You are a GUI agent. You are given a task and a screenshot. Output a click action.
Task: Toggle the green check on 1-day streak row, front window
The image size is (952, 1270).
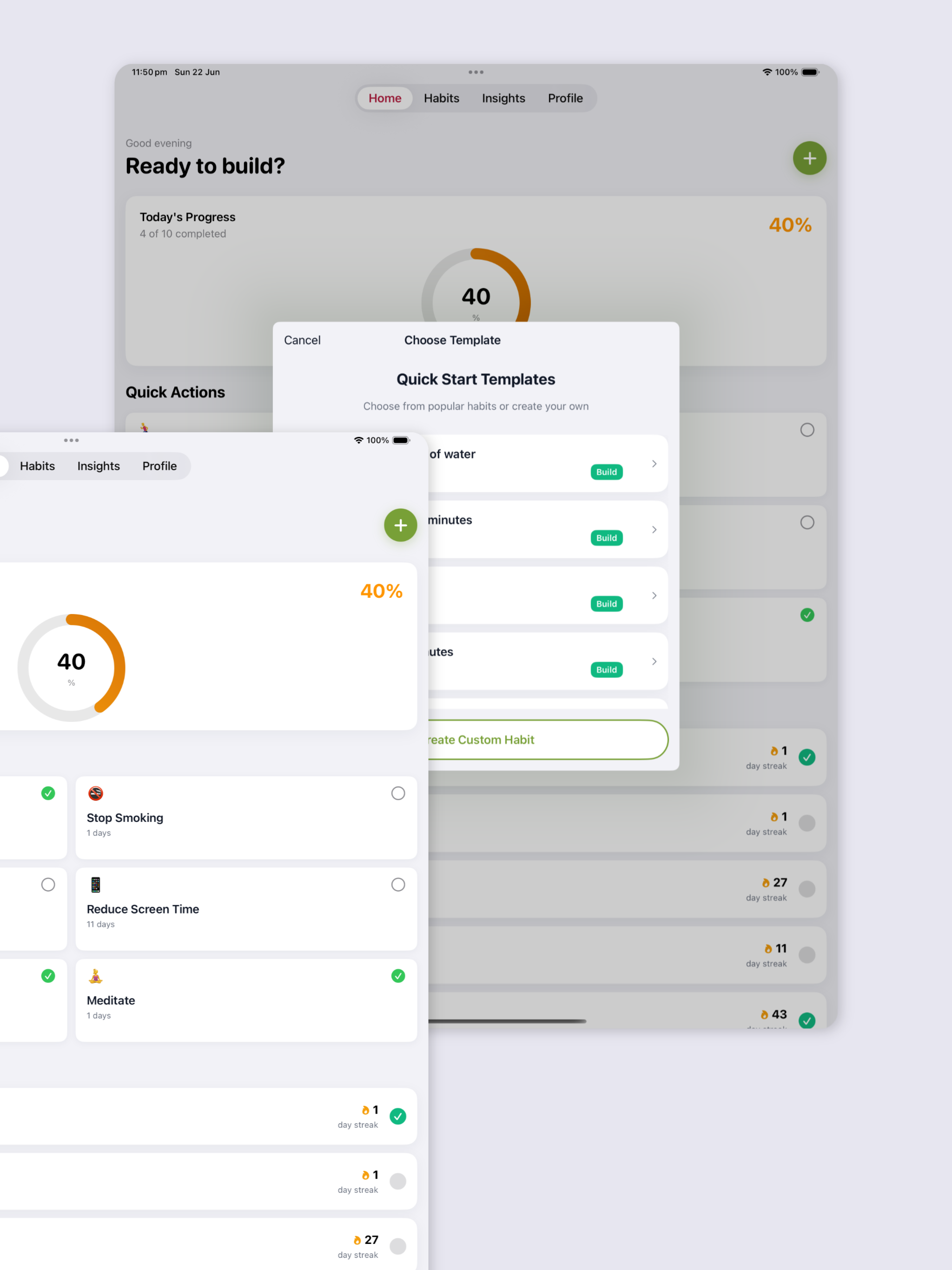tap(398, 1116)
